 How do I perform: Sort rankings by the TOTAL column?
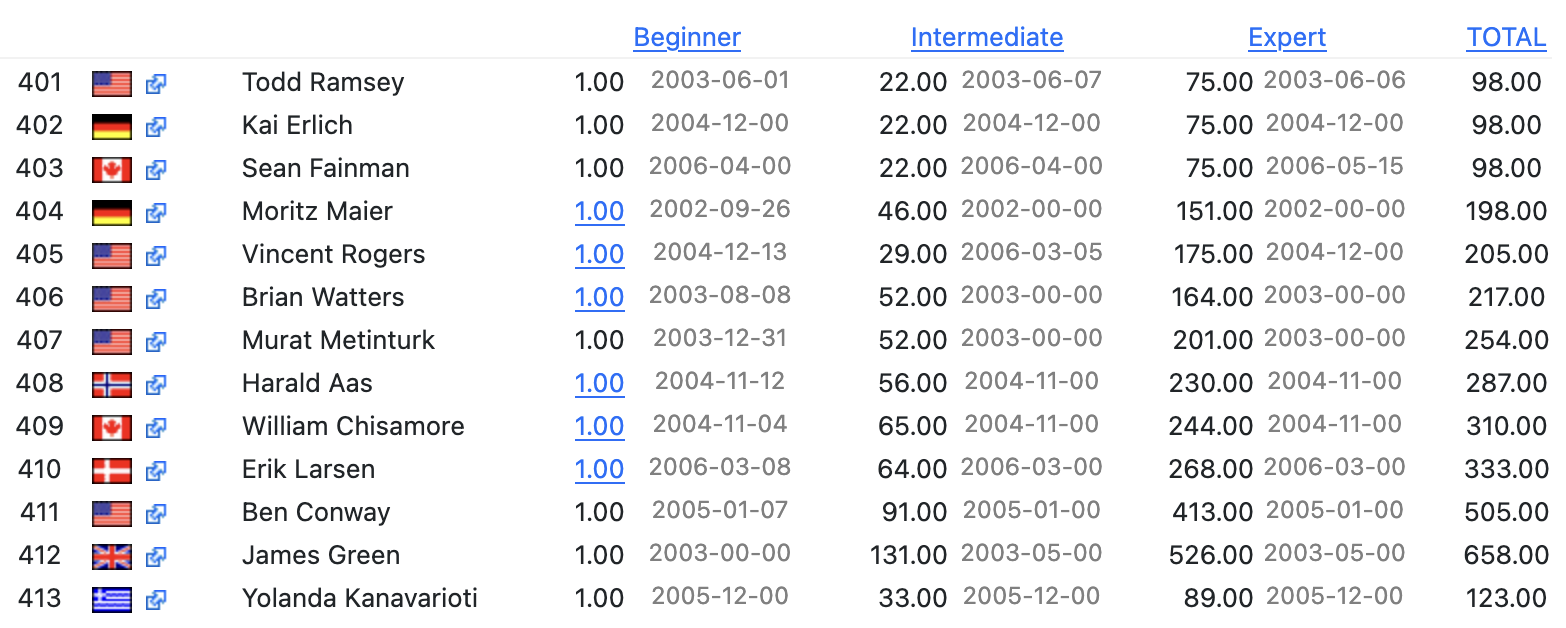click(x=1506, y=38)
